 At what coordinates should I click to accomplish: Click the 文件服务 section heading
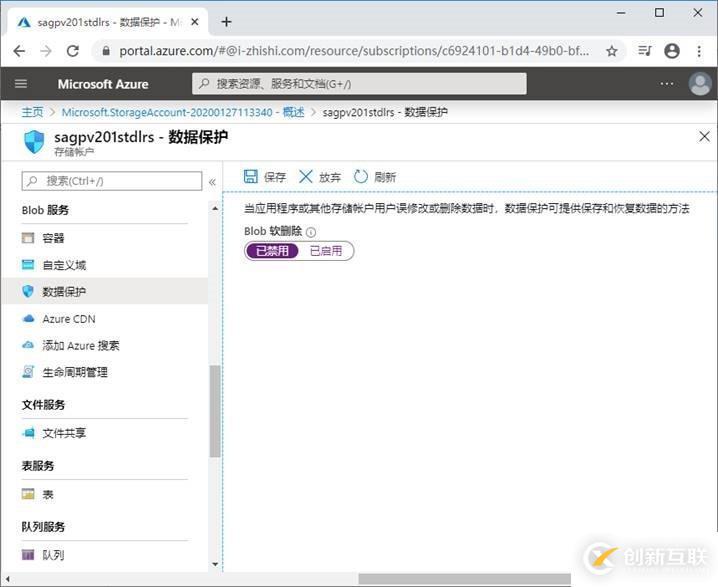click(x=44, y=405)
